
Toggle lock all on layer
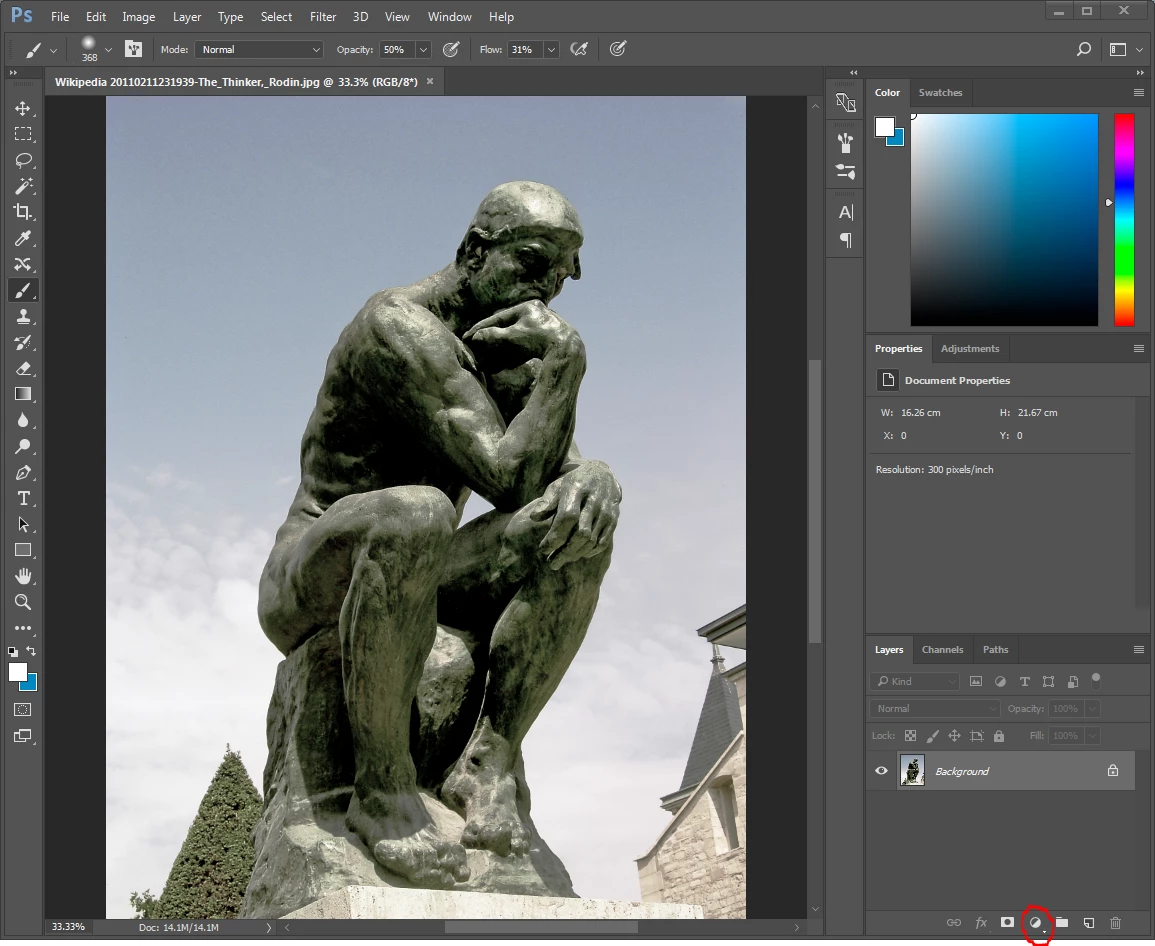(999, 736)
